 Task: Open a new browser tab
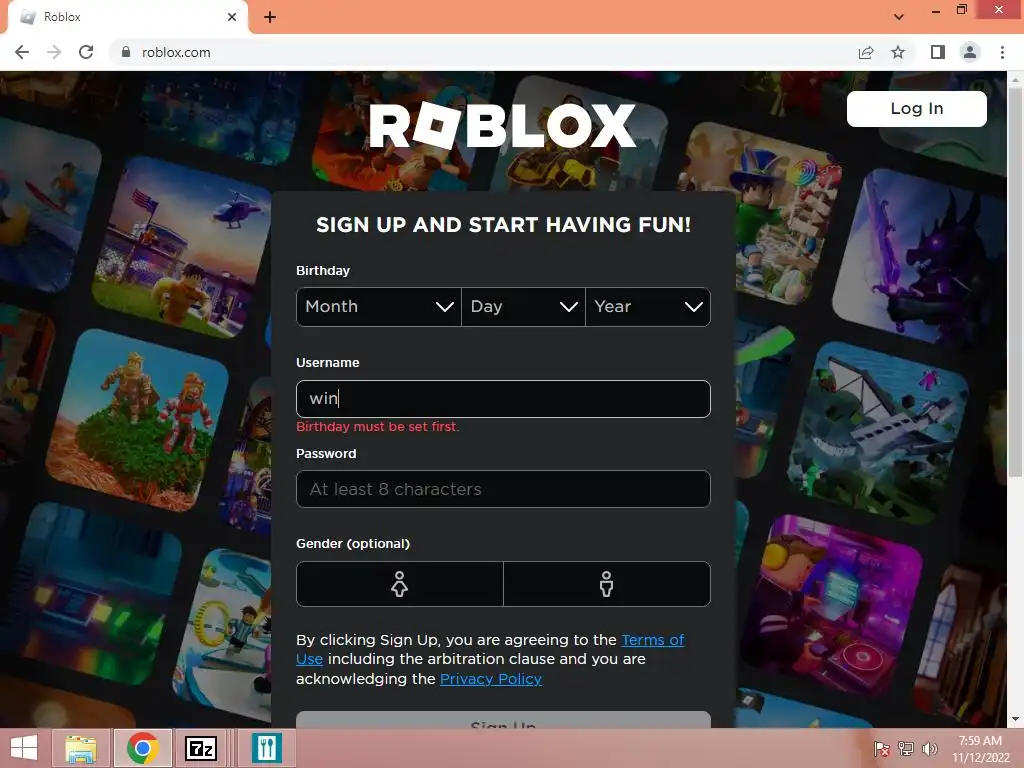[x=270, y=17]
